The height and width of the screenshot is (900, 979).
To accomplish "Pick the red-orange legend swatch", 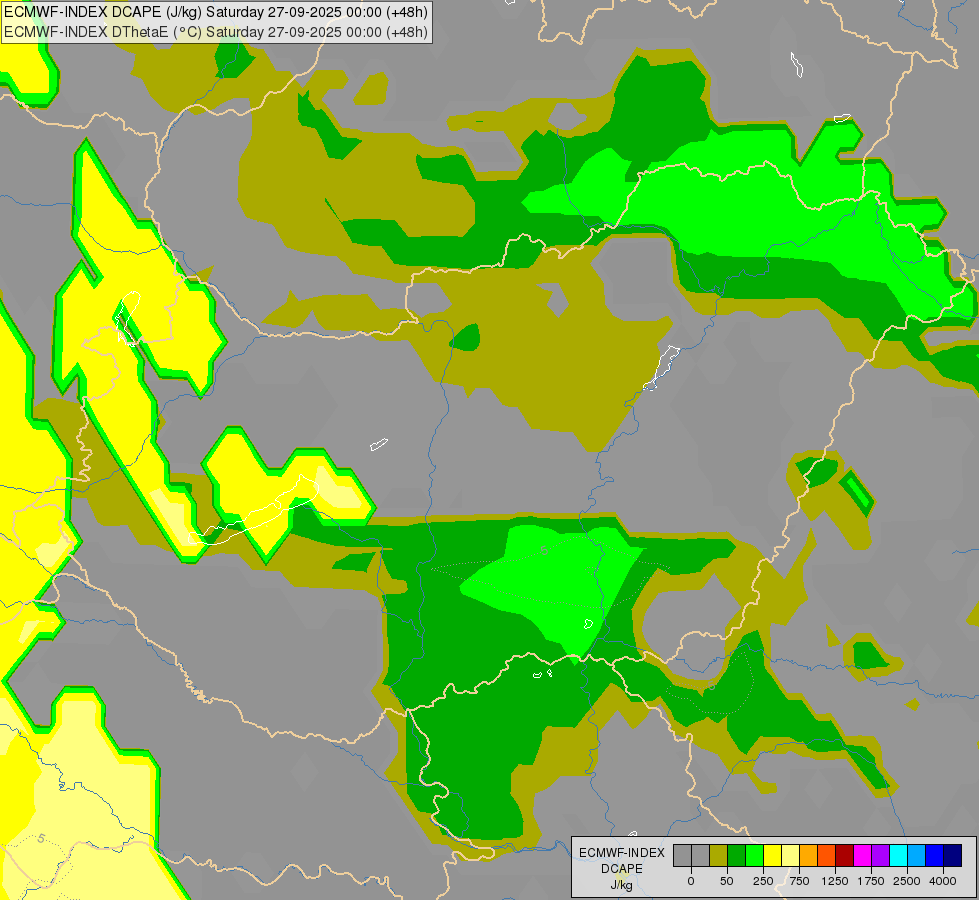I will coord(827,855).
